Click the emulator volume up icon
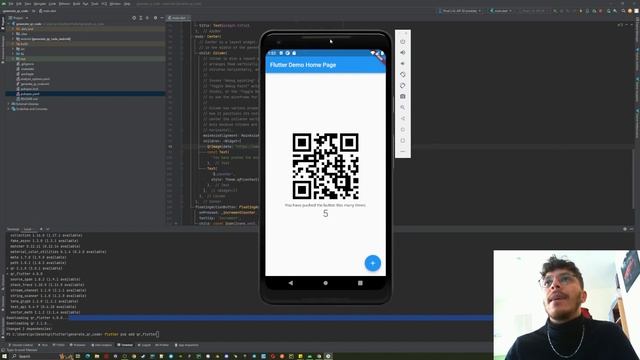Viewport: 640px width, 360px height. coord(403,53)
